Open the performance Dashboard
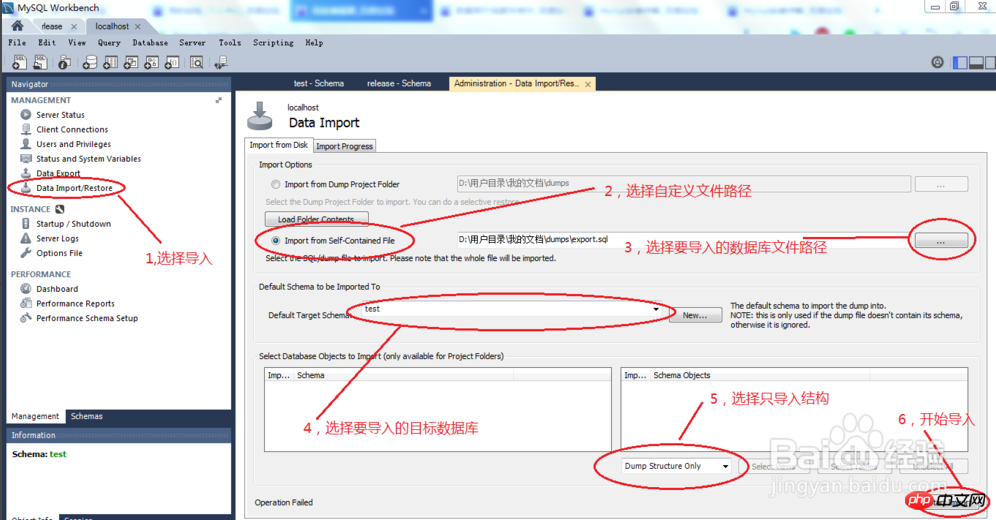 tap(57, 289)
